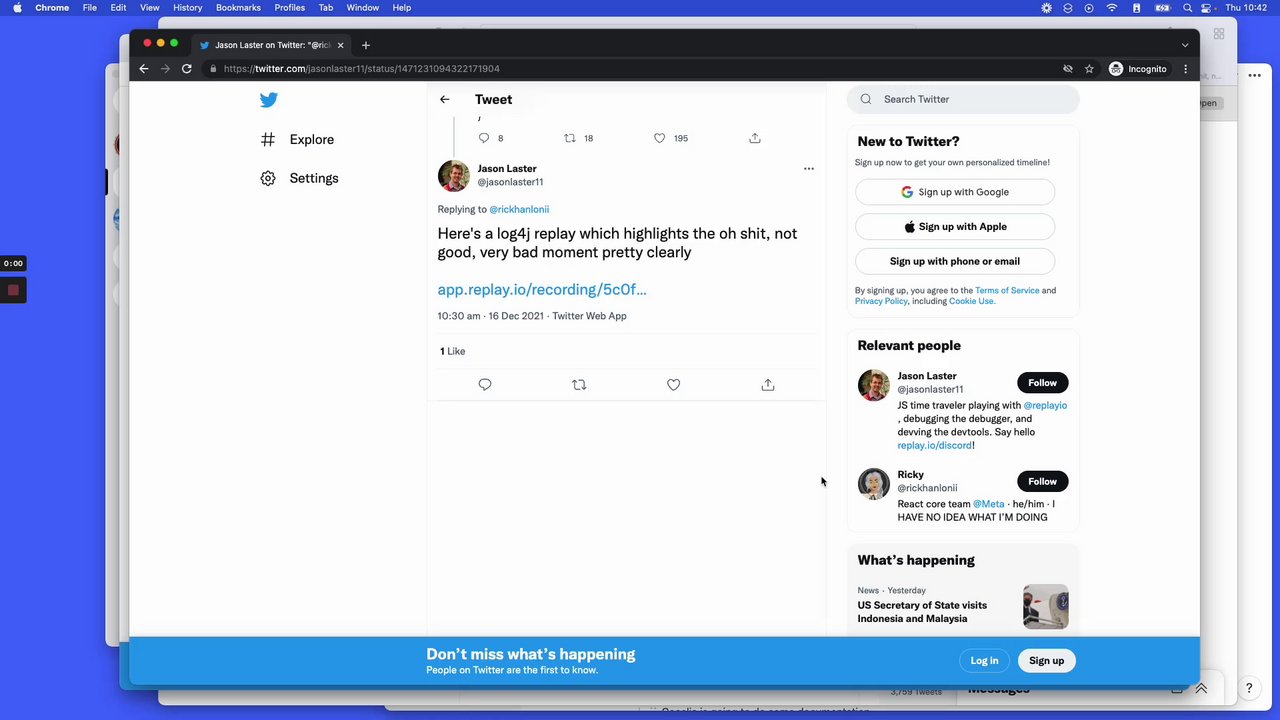Click Sign up with phone or email
1280x720 pixels.
click(955, 261)
